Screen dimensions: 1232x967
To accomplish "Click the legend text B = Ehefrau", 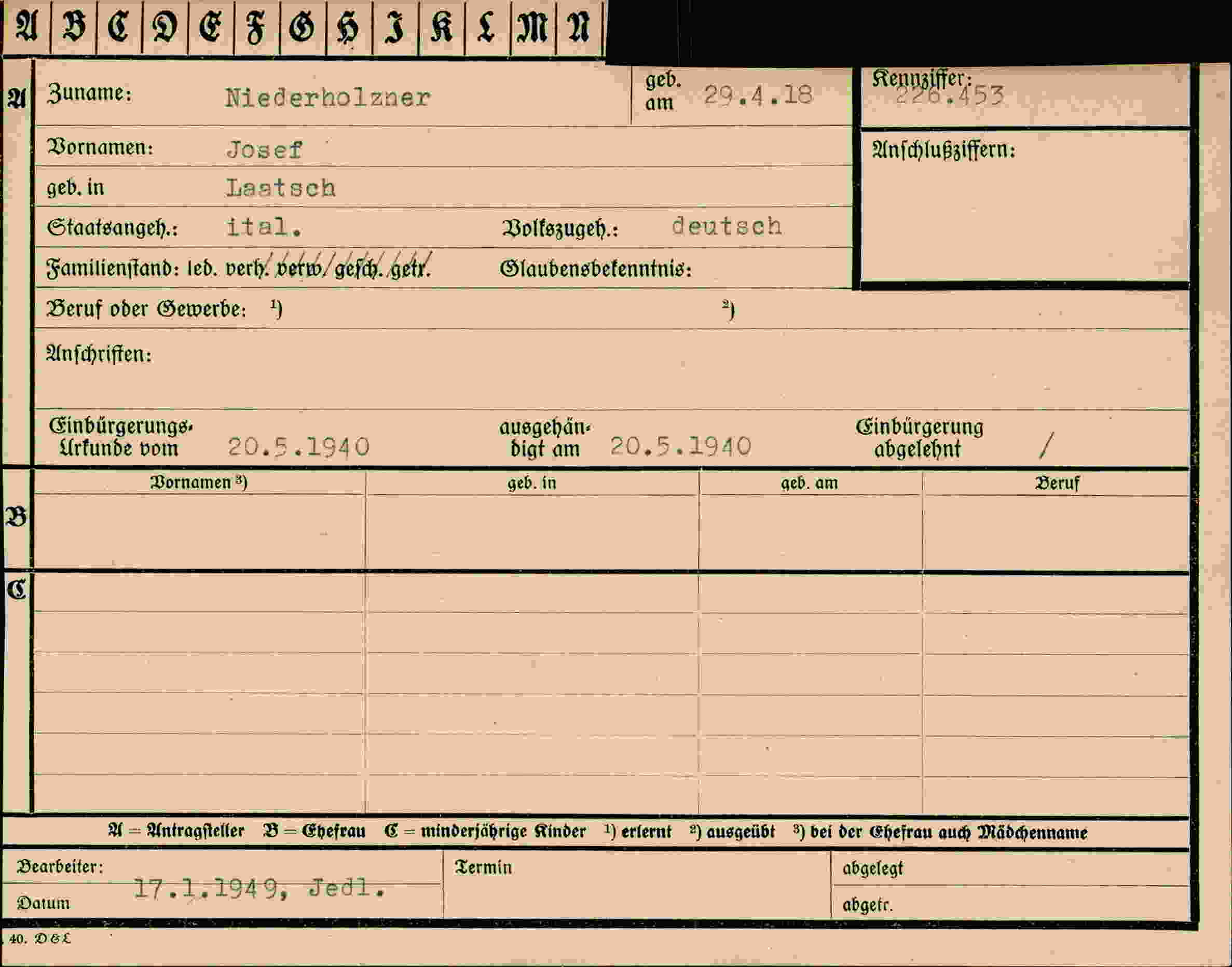I will tap(314, 831).
